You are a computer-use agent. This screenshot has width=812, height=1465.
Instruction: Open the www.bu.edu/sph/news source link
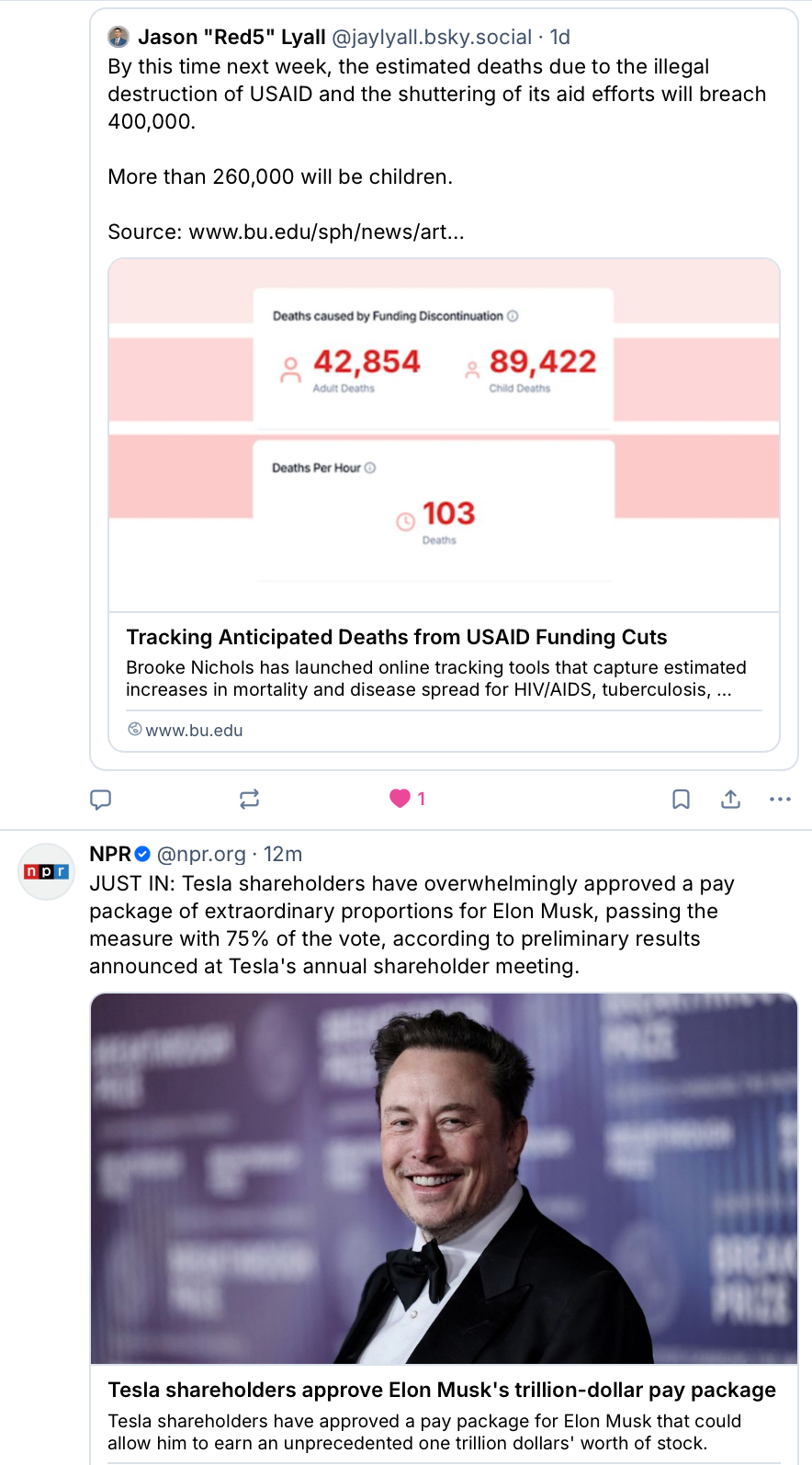click(326, 232)
